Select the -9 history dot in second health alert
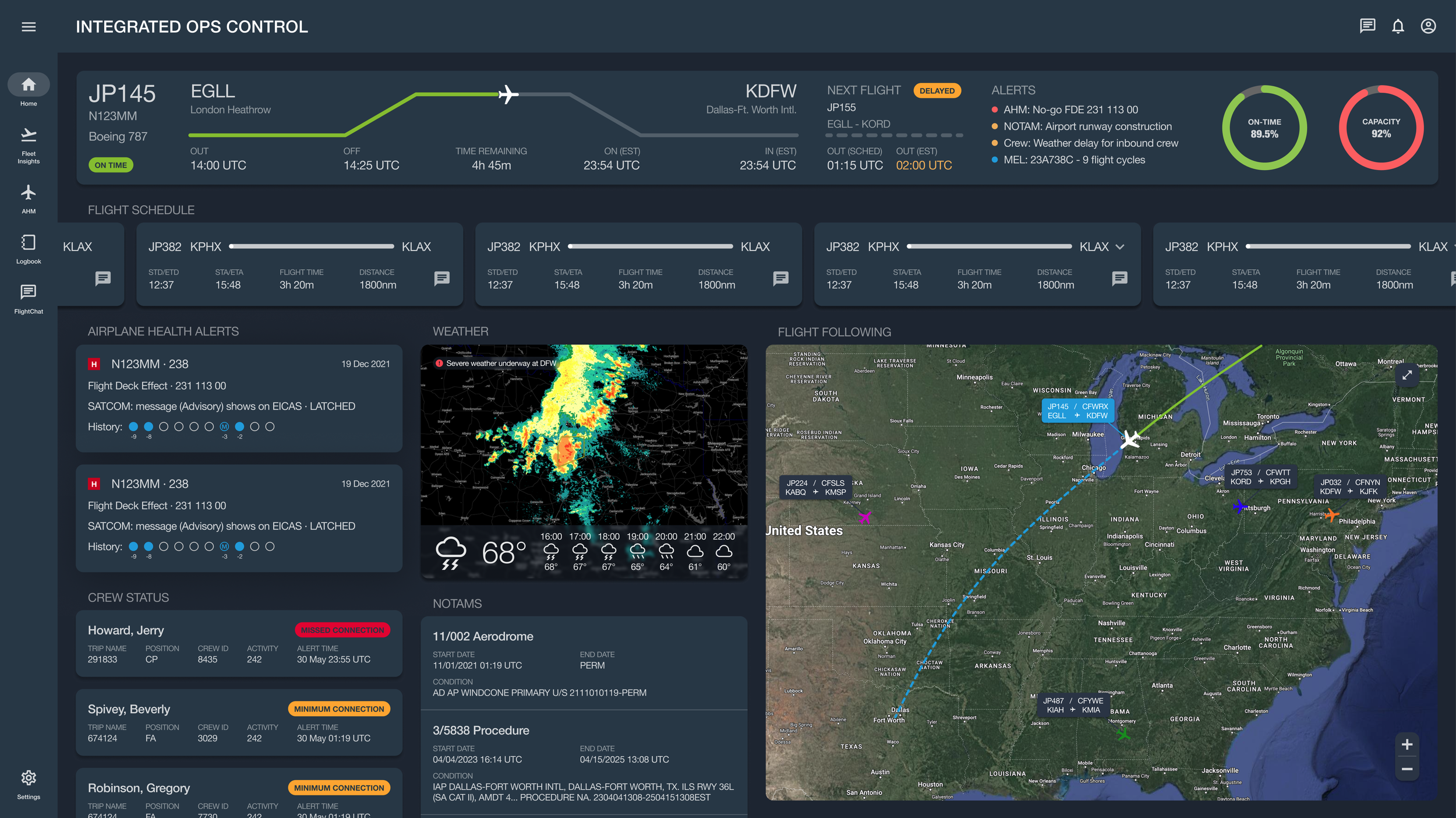This screenshot has height=818, width=1456. click(x=133, y=546)
